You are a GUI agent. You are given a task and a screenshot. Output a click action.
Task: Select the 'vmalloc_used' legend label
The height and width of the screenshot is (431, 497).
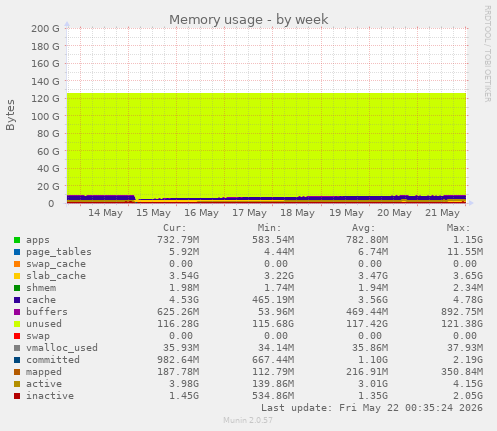(62, 348)
